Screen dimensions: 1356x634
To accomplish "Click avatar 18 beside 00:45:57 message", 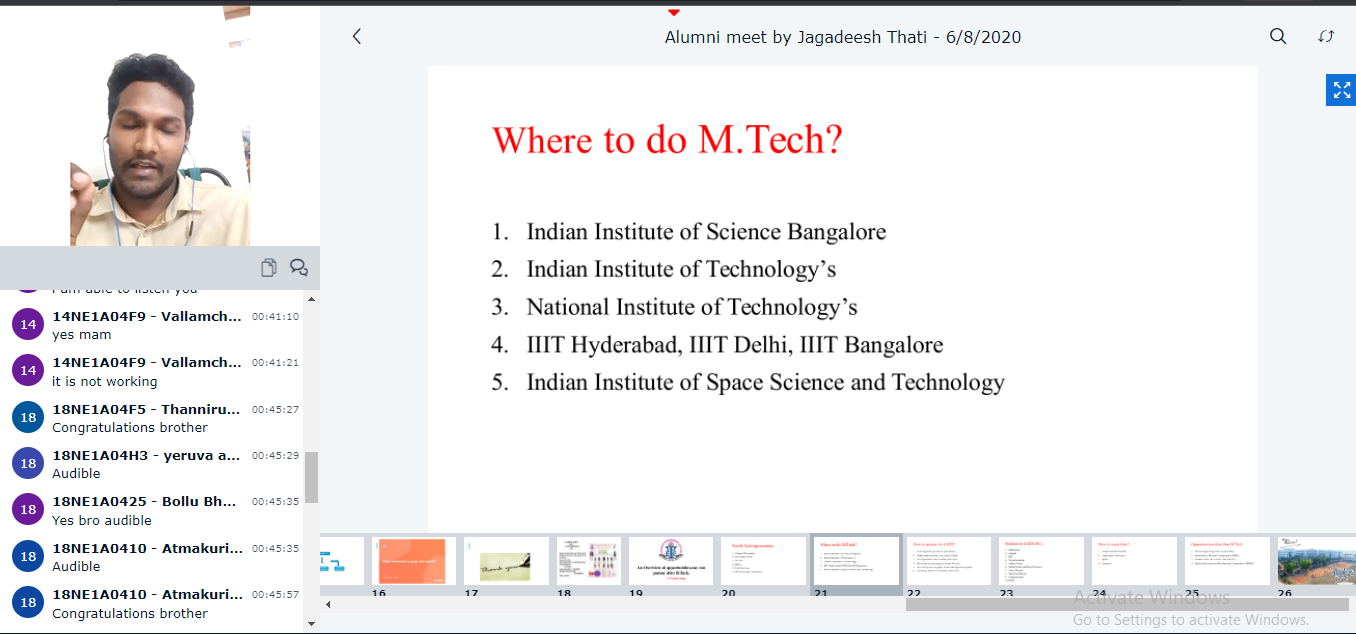I will pos(28,602).
